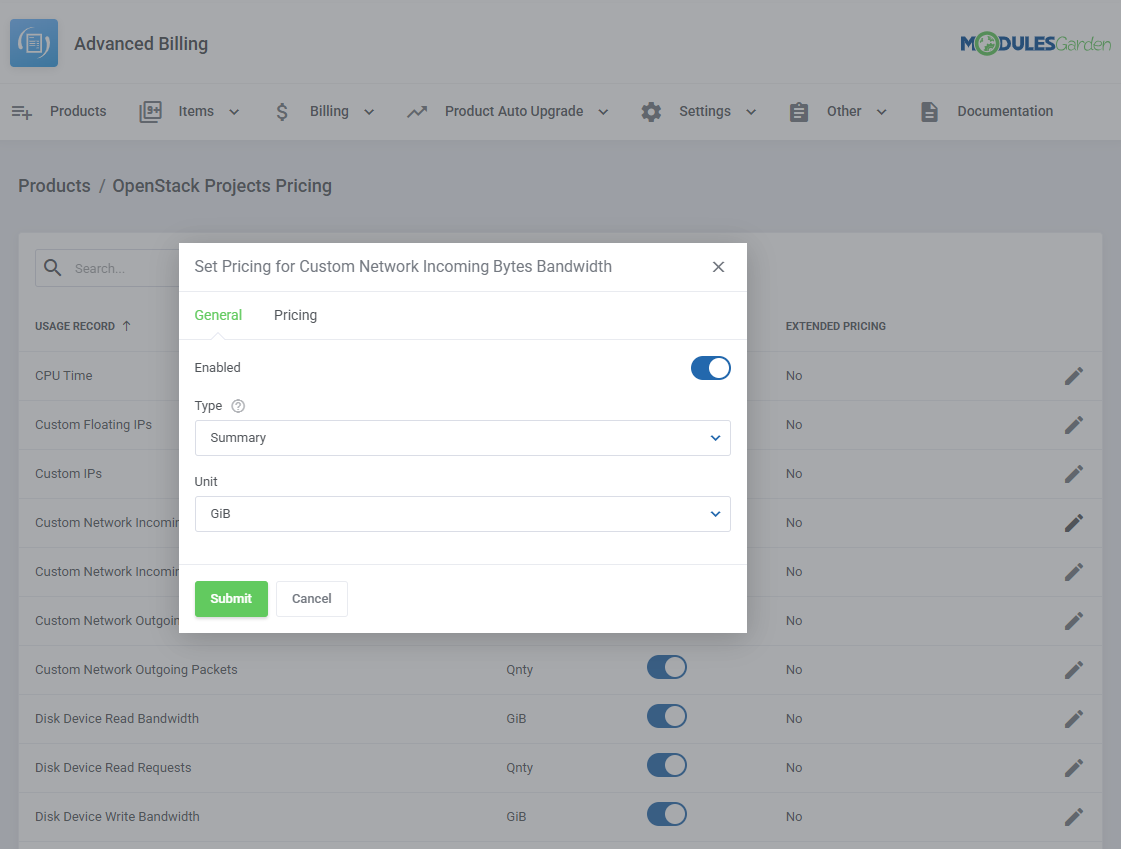This screenshot has width=1121, height=849.
Task: Click the Extended Pricing column header
Action: 836,326
